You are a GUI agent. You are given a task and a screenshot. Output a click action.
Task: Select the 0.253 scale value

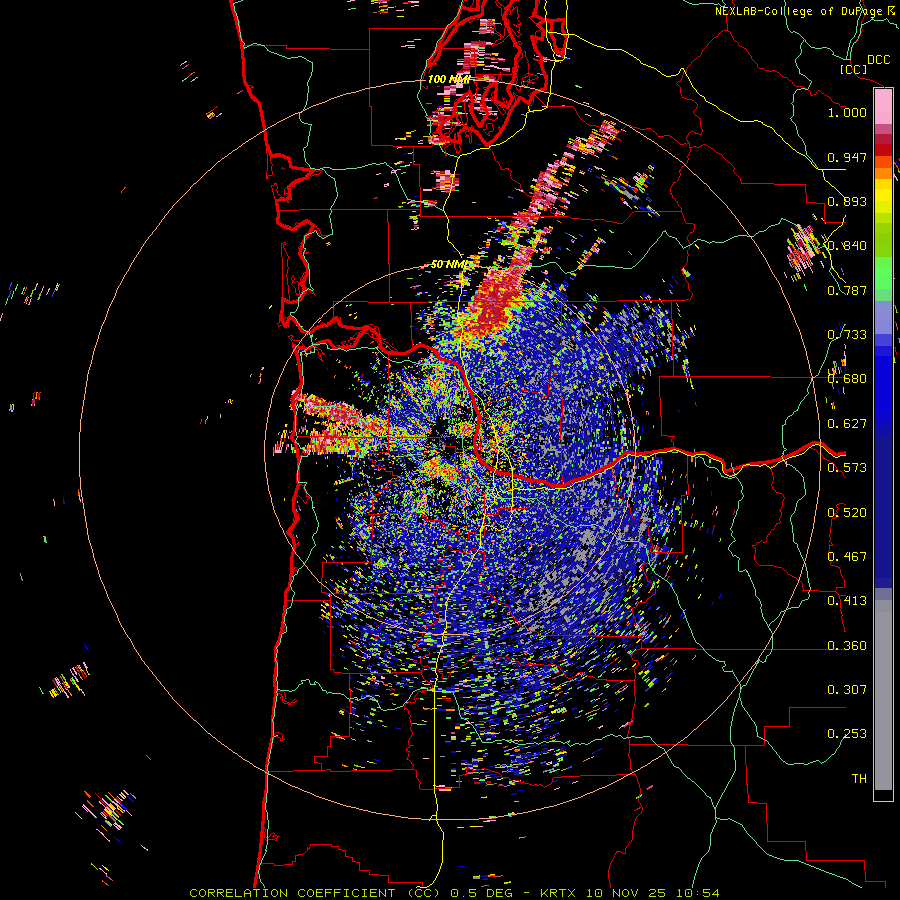click(x=847, y=734)
